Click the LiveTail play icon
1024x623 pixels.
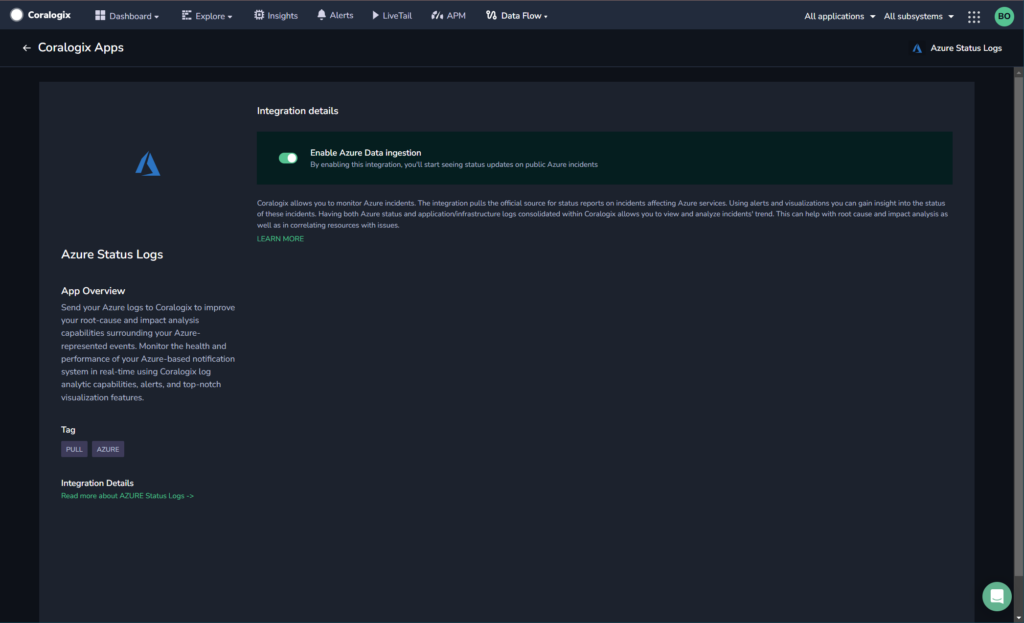point(376,15)
